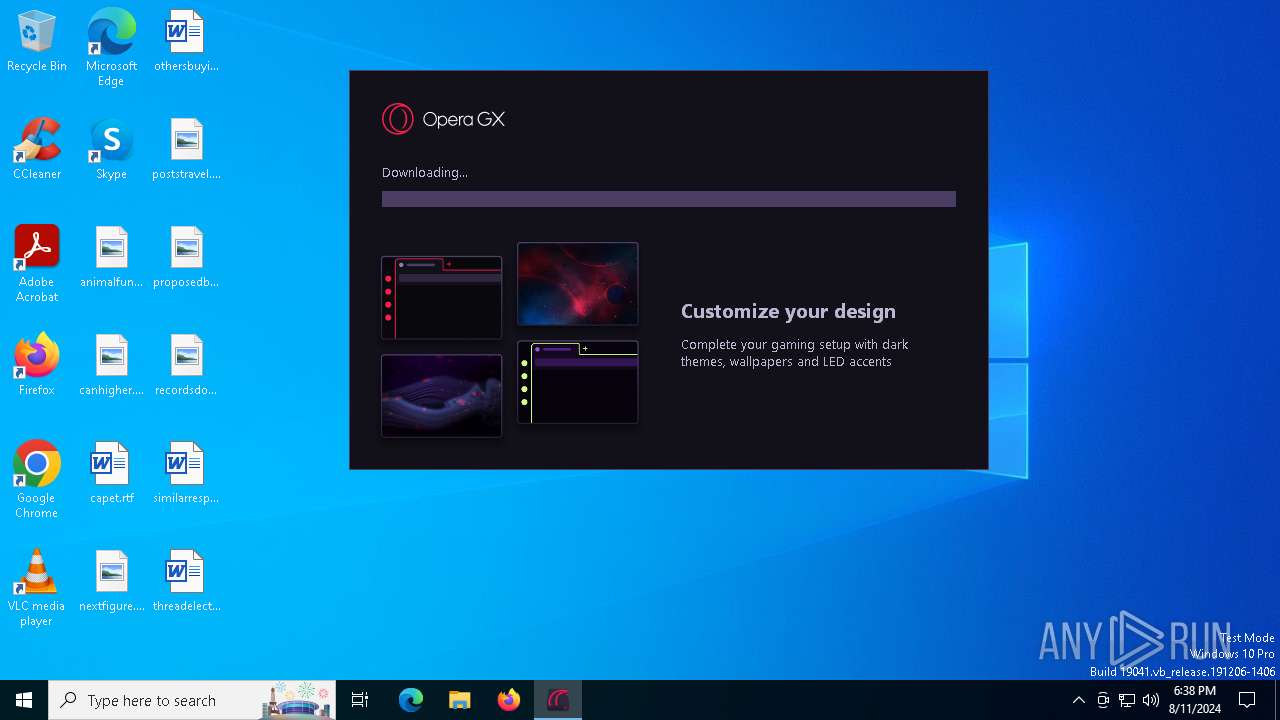The image size is (1280, 720).
Task: Open CCleaner desktop shortcut
Action: [37, 150]
